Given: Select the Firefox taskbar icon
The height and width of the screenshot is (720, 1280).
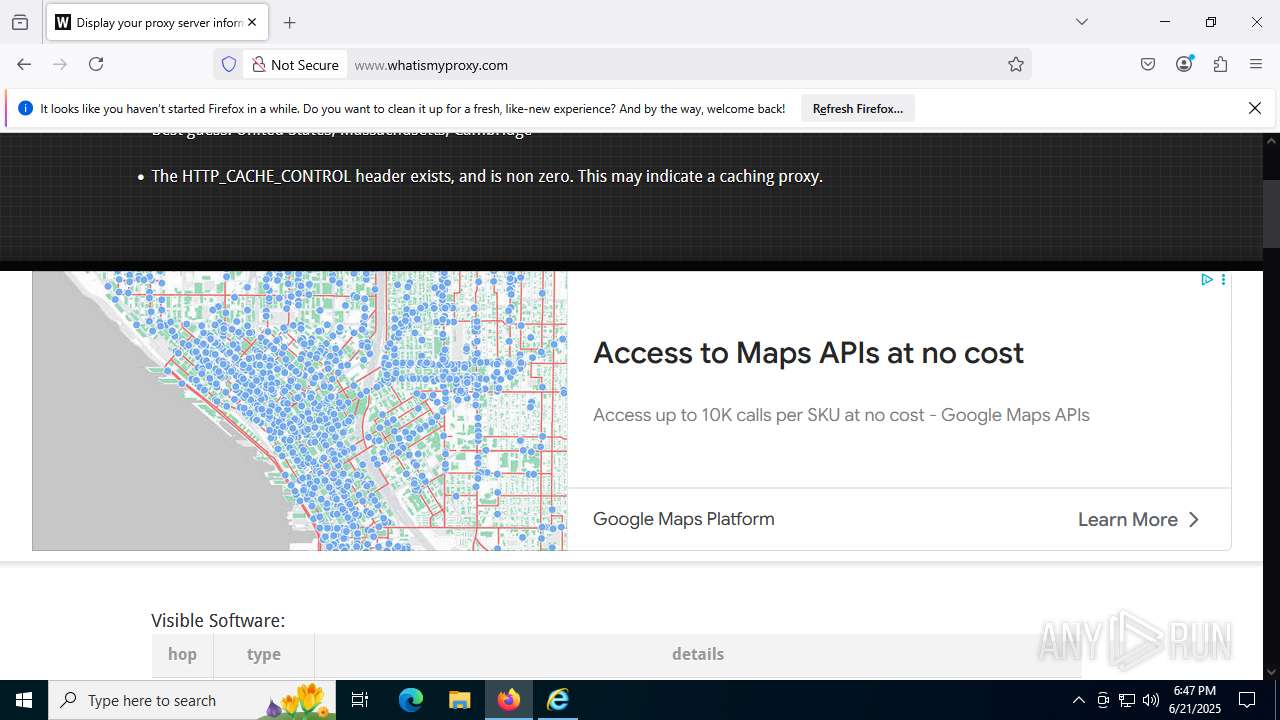Looking at the screenshot, I should [508, 700].
